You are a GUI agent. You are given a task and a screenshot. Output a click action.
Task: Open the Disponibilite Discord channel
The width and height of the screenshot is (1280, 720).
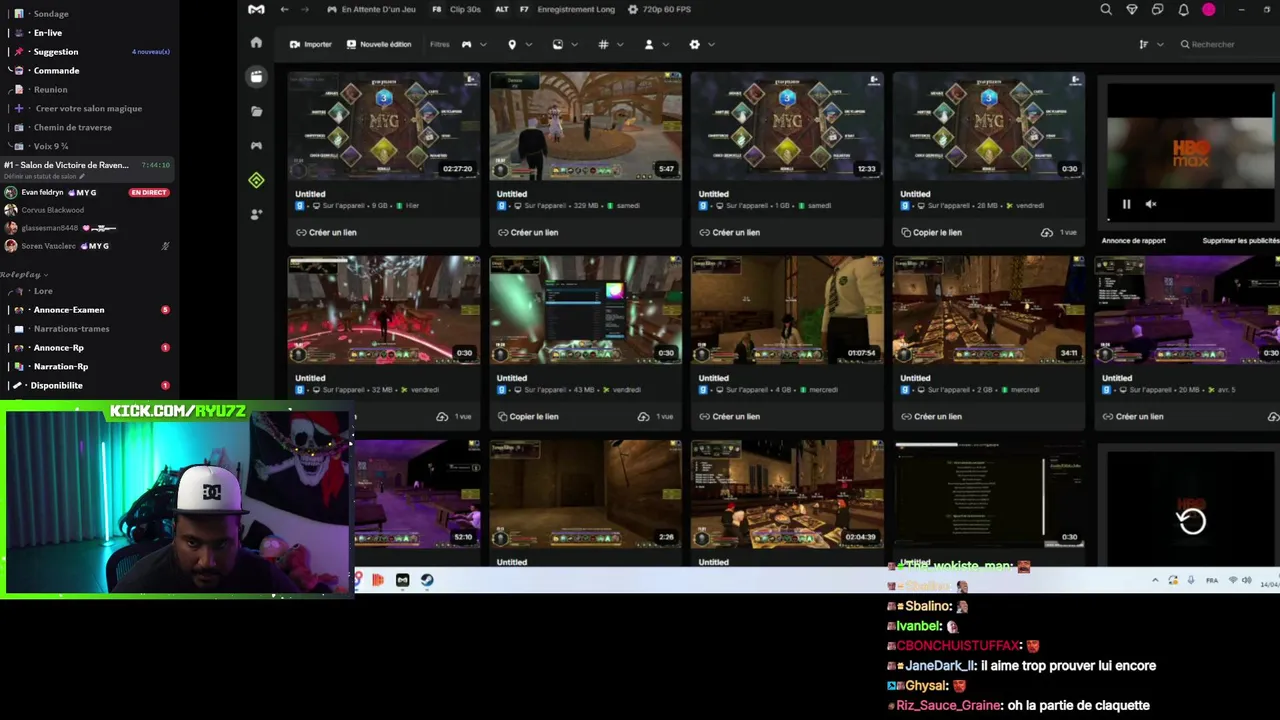point(56,385)
